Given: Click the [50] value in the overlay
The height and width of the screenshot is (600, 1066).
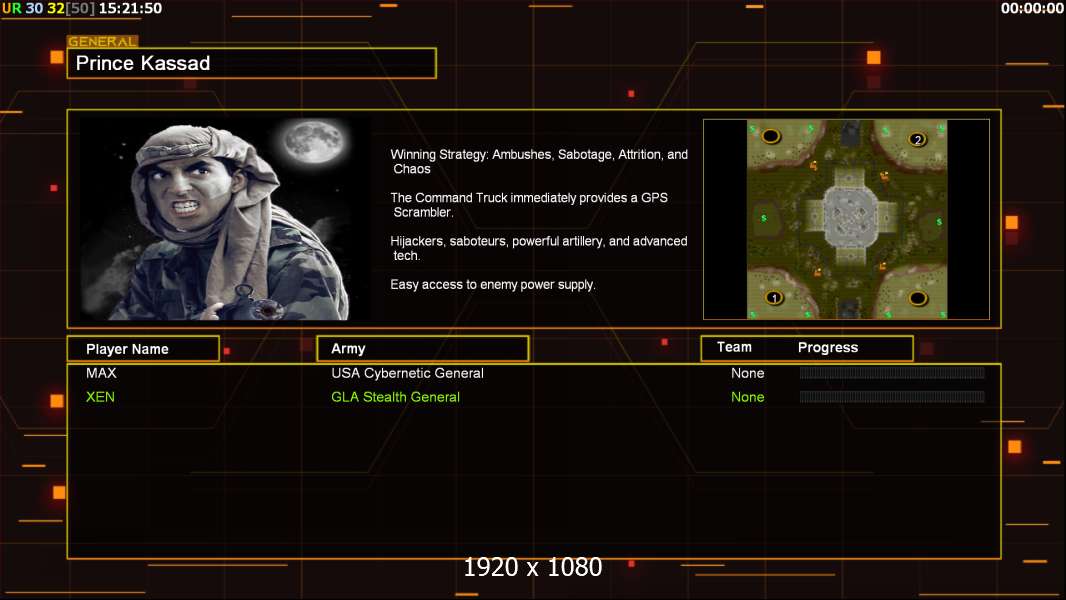Looking at the screenshot, I should (80, 9).
